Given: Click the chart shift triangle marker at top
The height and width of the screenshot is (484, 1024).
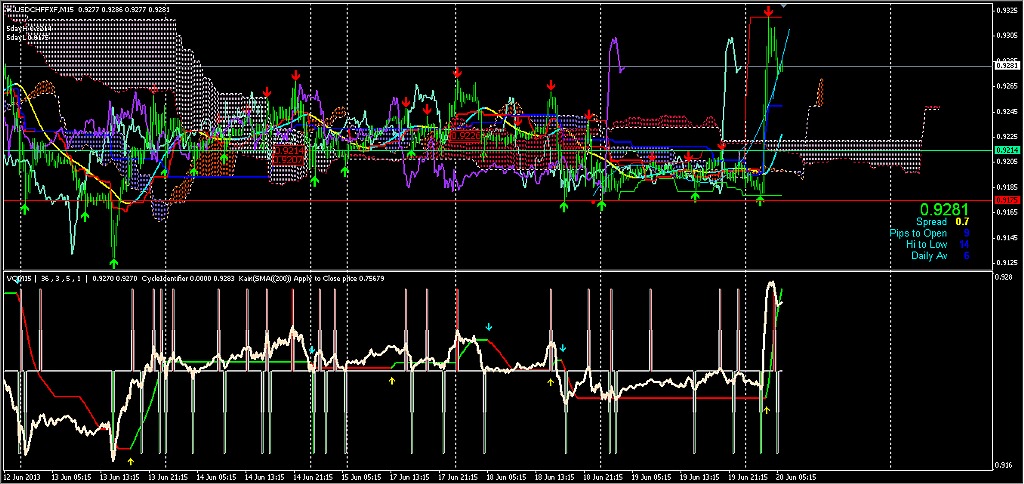Looking at the screenshot, I should click(784, 6).
